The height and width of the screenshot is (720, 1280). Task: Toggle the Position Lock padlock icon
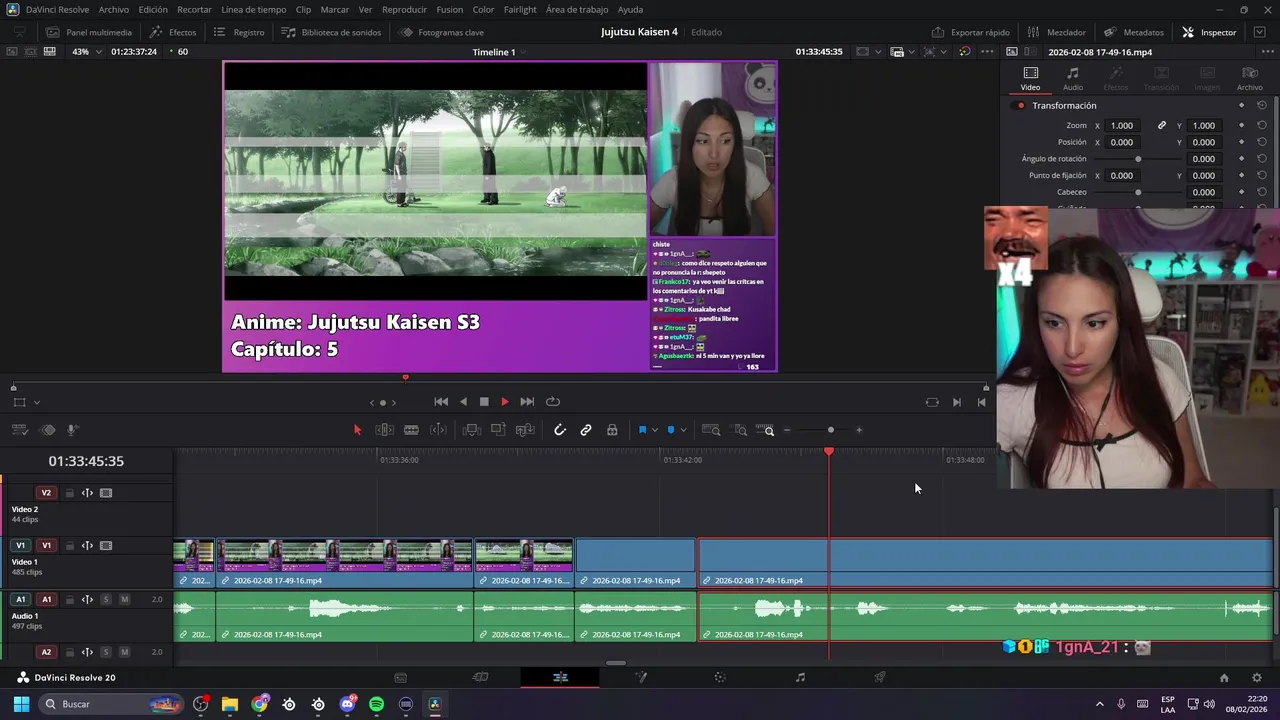(x=612, y=430)
